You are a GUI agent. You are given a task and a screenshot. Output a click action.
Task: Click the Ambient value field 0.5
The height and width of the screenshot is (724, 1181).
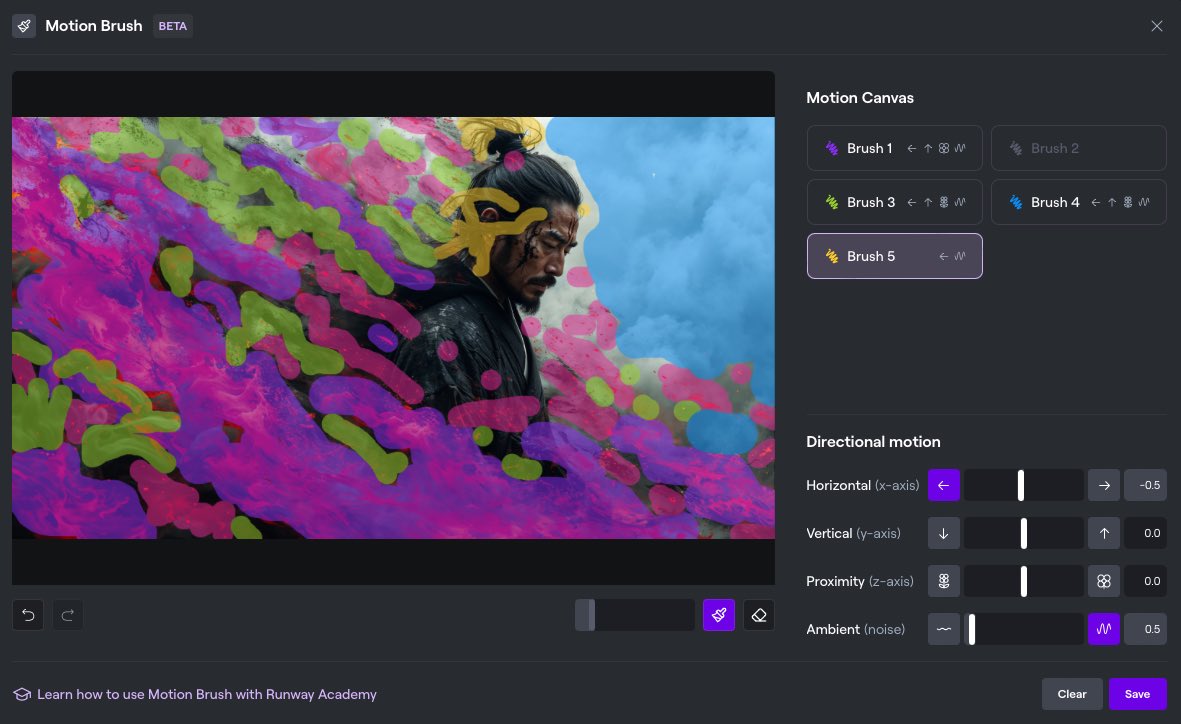[x=1145, y=629]
